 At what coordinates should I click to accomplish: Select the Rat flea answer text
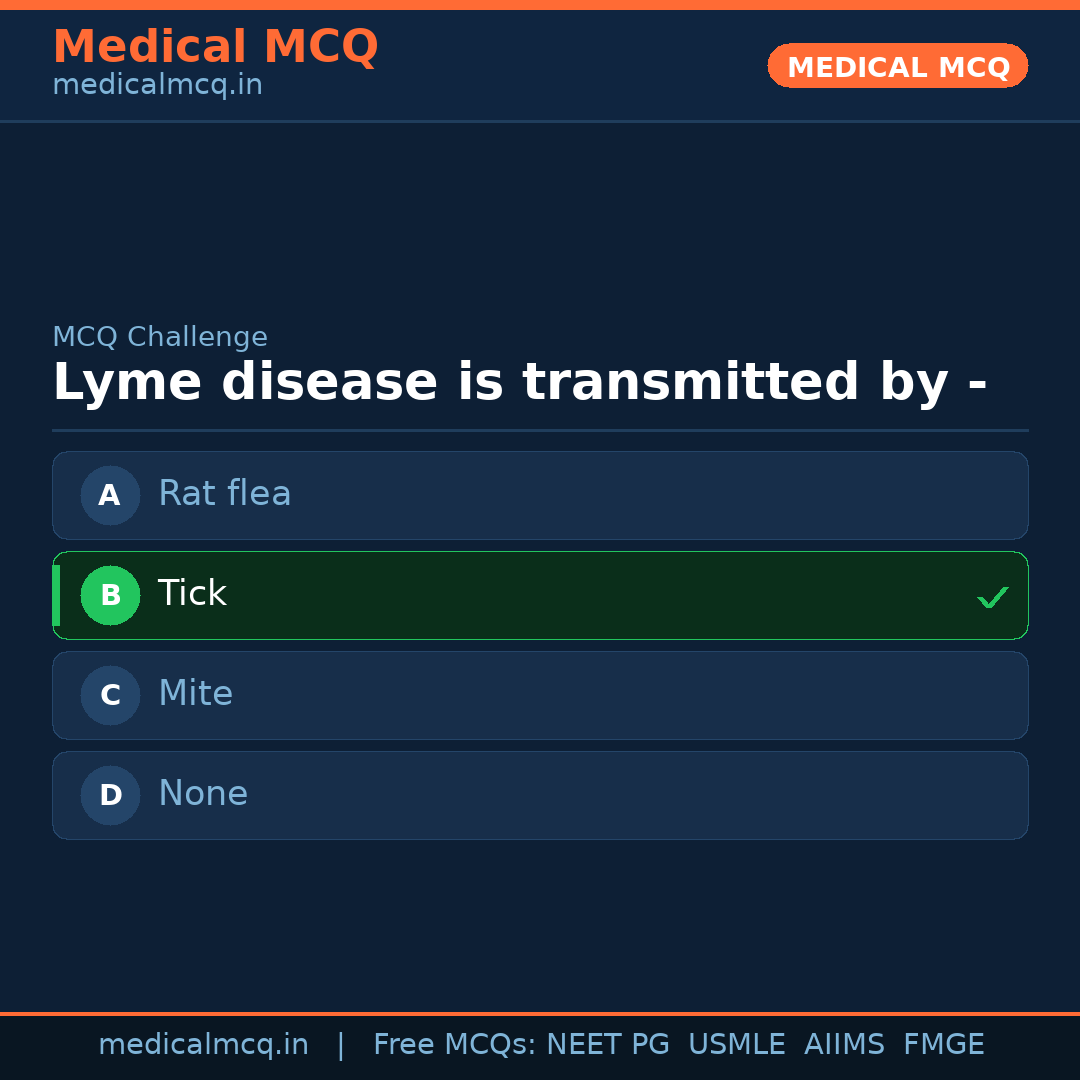(x=224, y=494)
